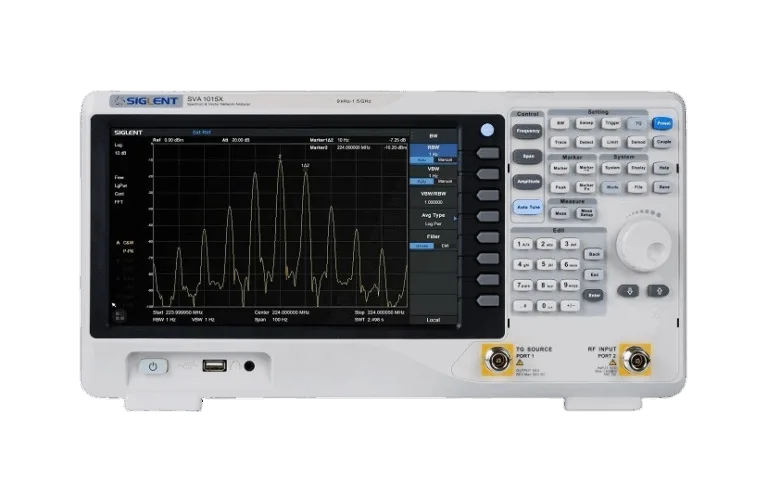Open the VBW/RBW ratio setting
The image size is (768, 483).
coord(433,197)
